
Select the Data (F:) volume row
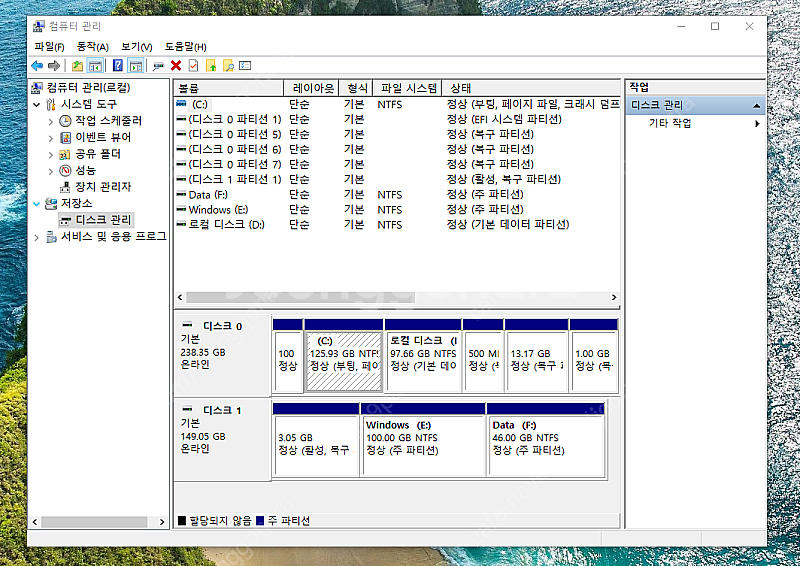397,194
